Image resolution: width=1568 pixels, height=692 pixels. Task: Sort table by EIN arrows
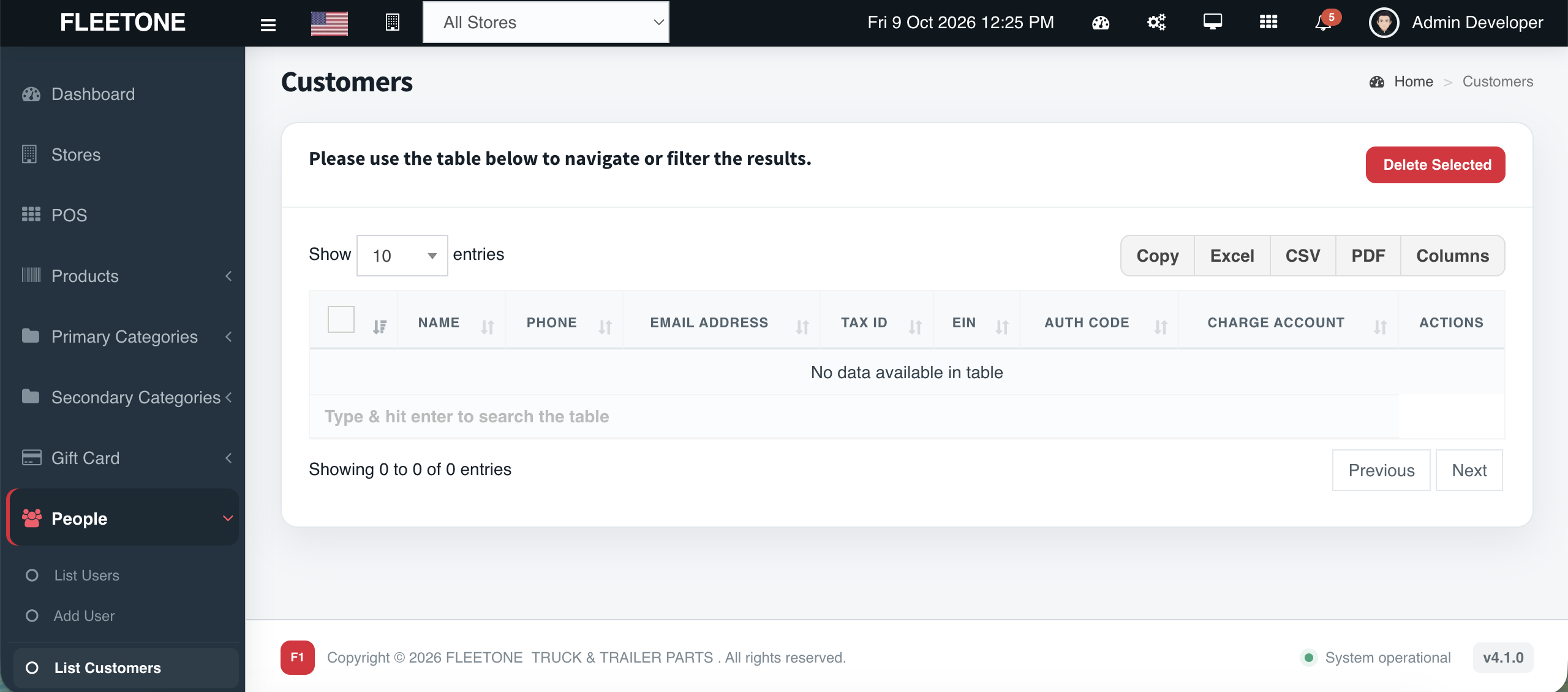click(x=1002, y=327)
